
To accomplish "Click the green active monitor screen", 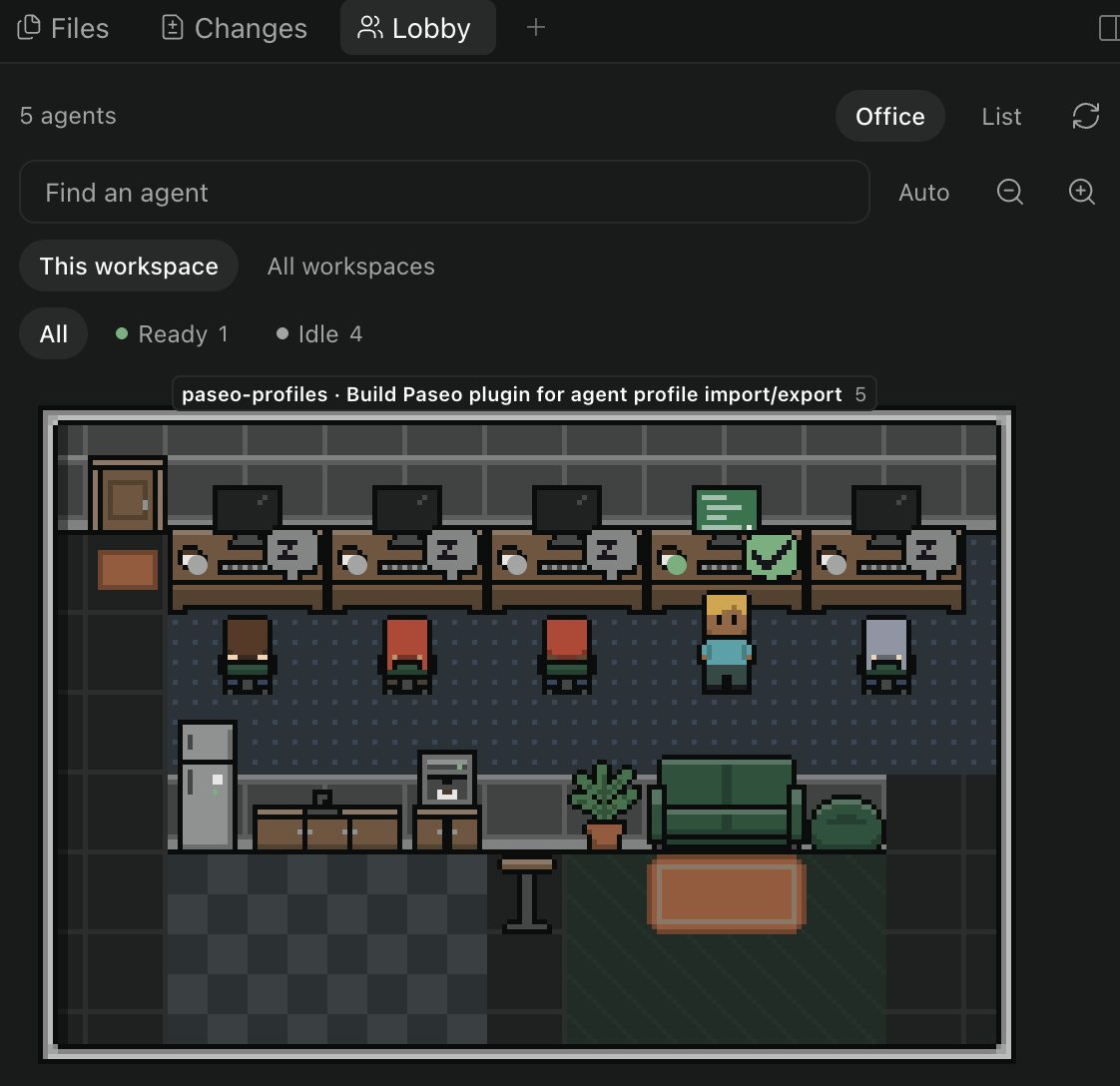I will 727,509.
